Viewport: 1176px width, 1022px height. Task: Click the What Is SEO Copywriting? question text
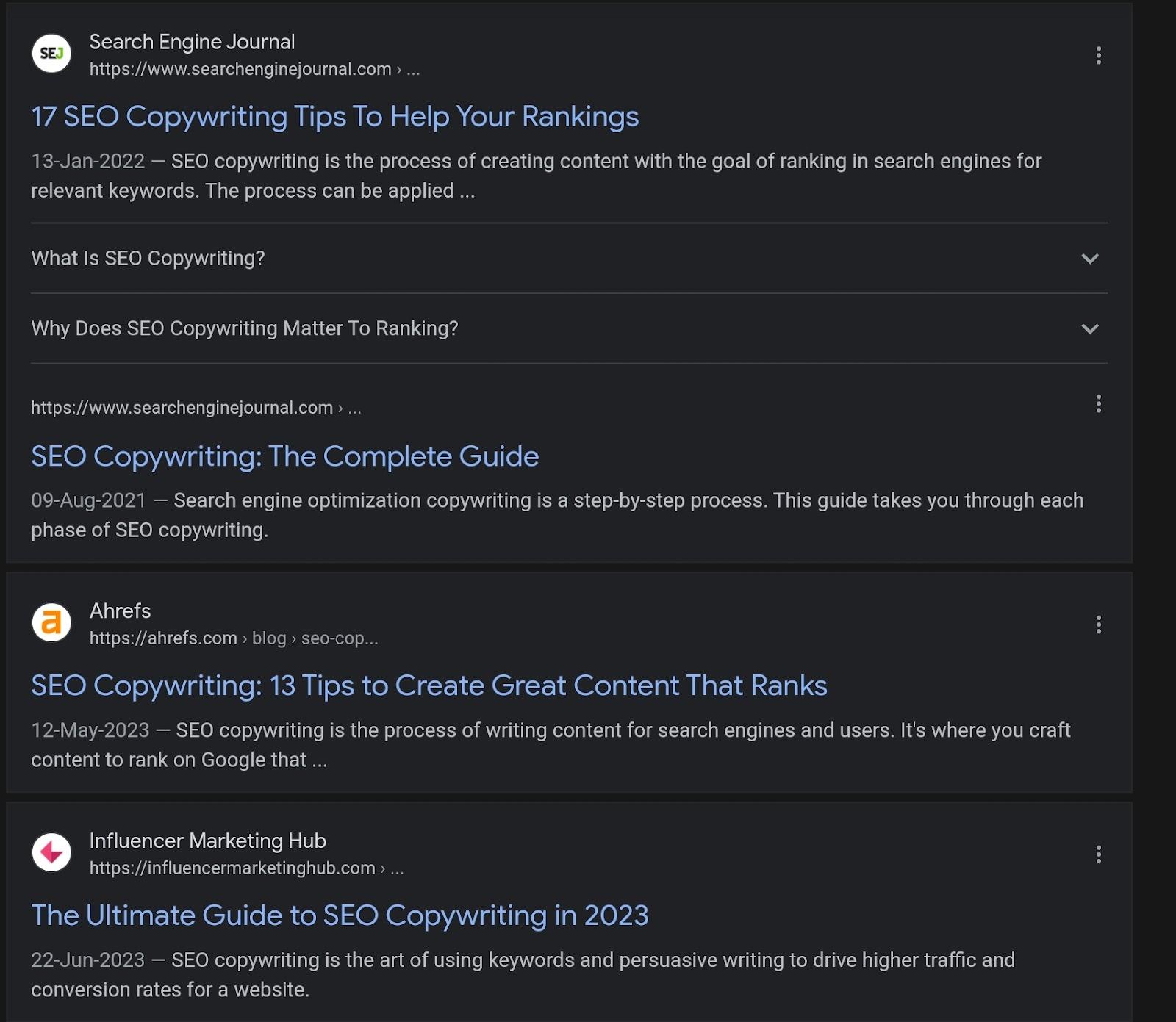click(x=148, y=259)
